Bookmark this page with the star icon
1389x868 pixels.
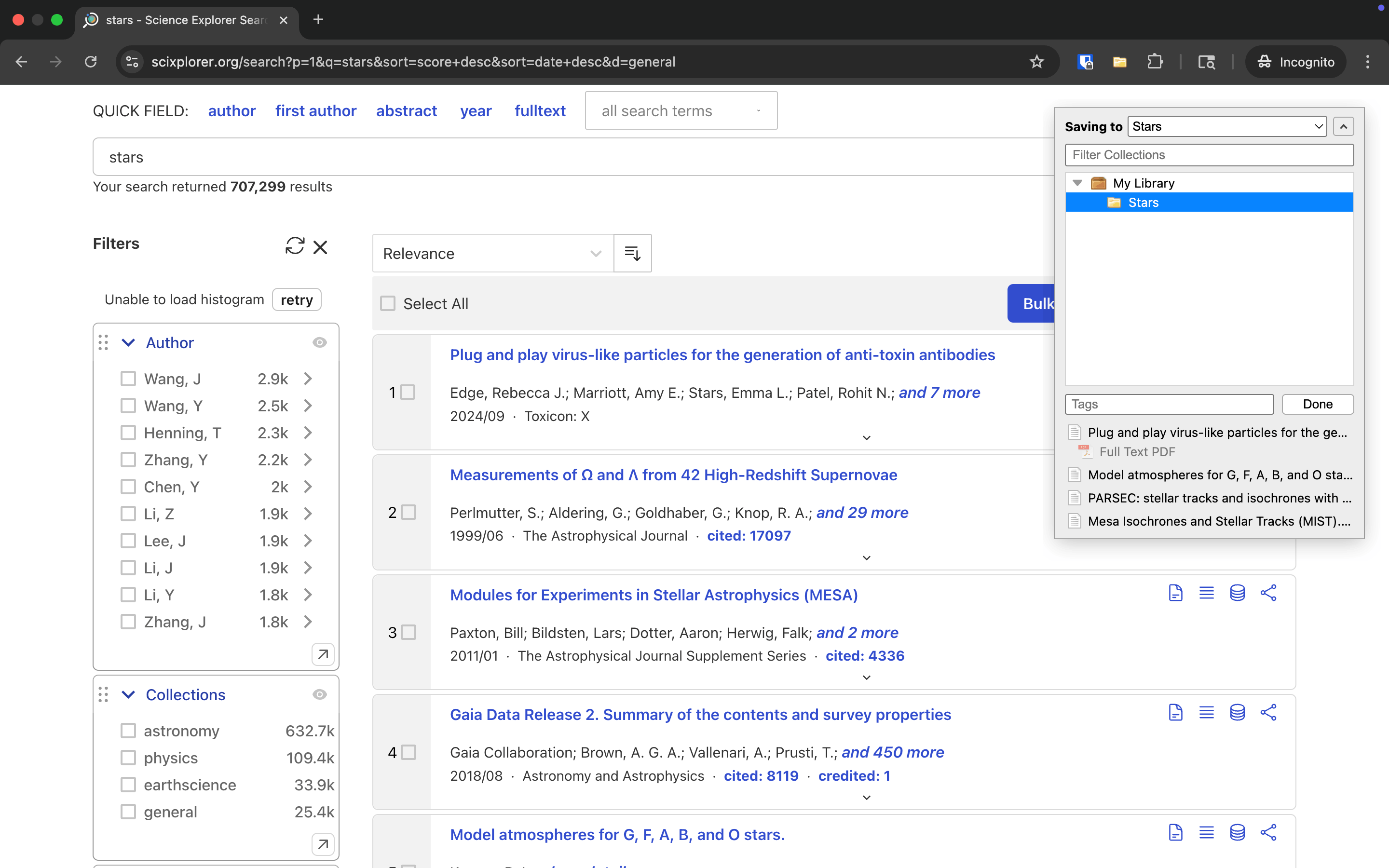point(1036,62)
